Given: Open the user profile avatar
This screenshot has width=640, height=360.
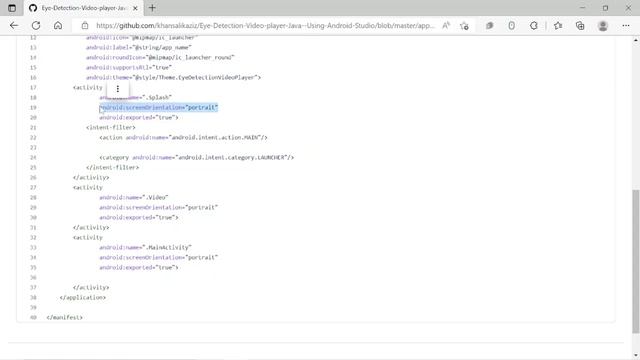Looking at the screenshot, I should coord(602,25).
